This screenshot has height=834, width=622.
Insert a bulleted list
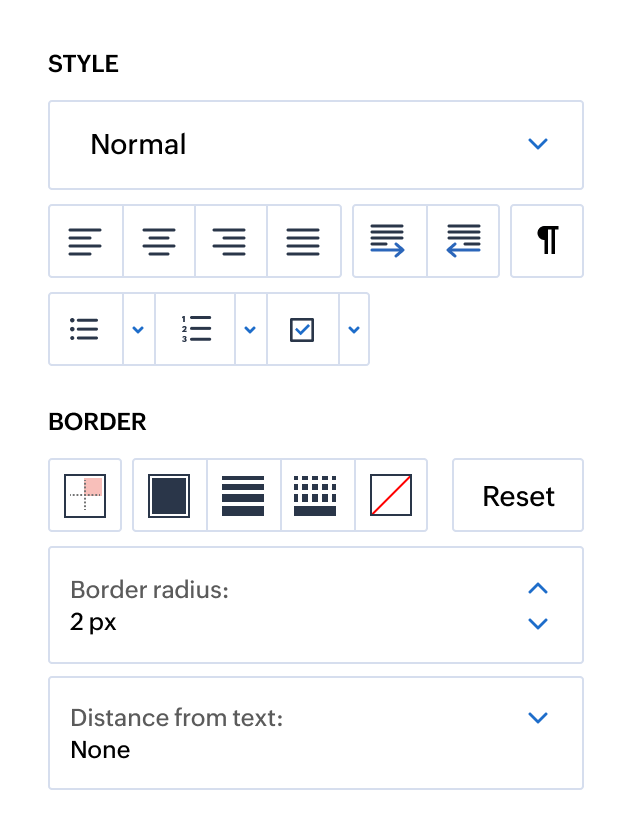(86, 329)
